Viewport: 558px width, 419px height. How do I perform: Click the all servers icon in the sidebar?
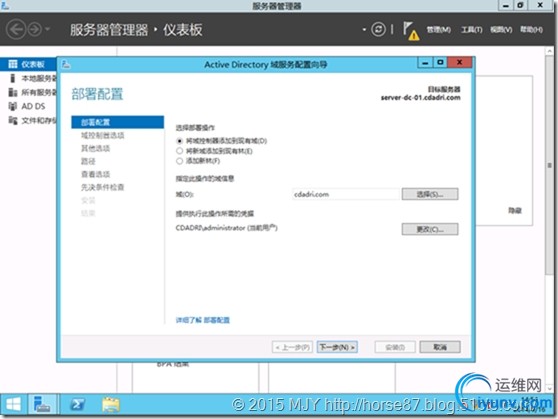coord(13,93)
